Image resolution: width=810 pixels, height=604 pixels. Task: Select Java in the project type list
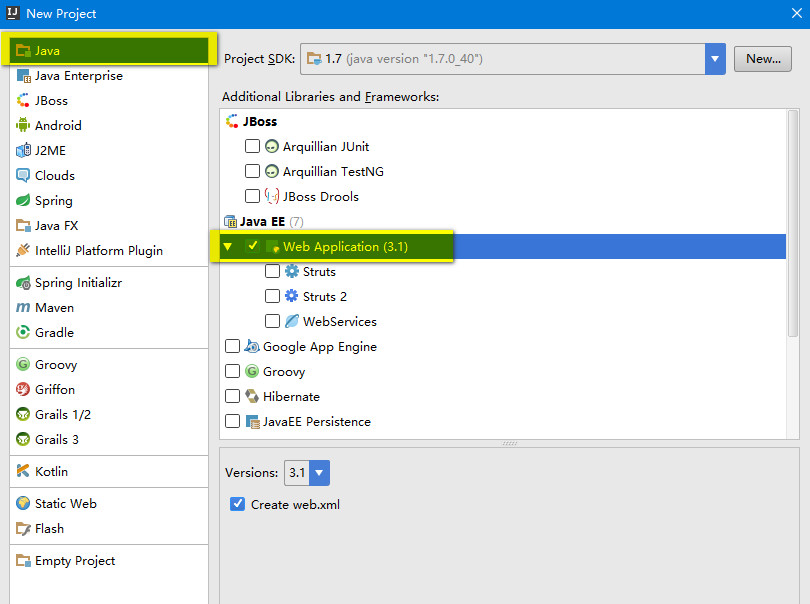[108, 51]
